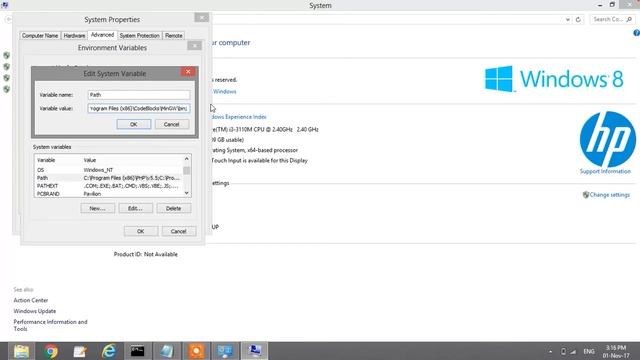The image size is (640, 360).
Task: Go to the Remote tab
Action: coord(173,36)
